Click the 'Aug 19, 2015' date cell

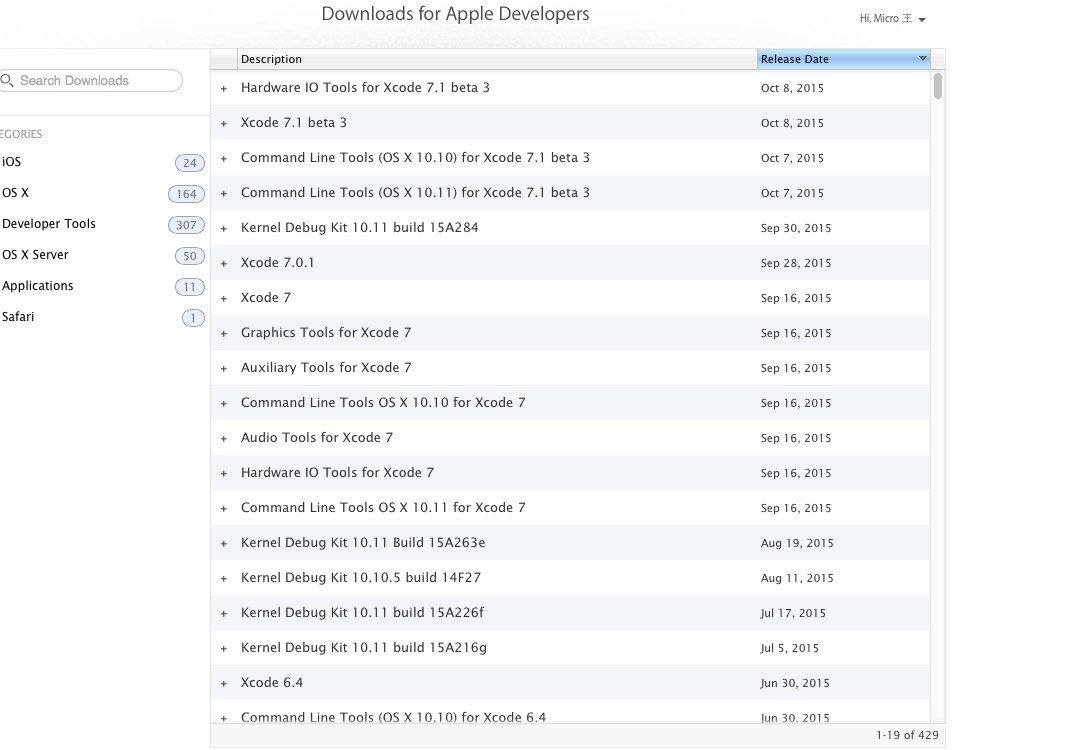tap(797, 543)
